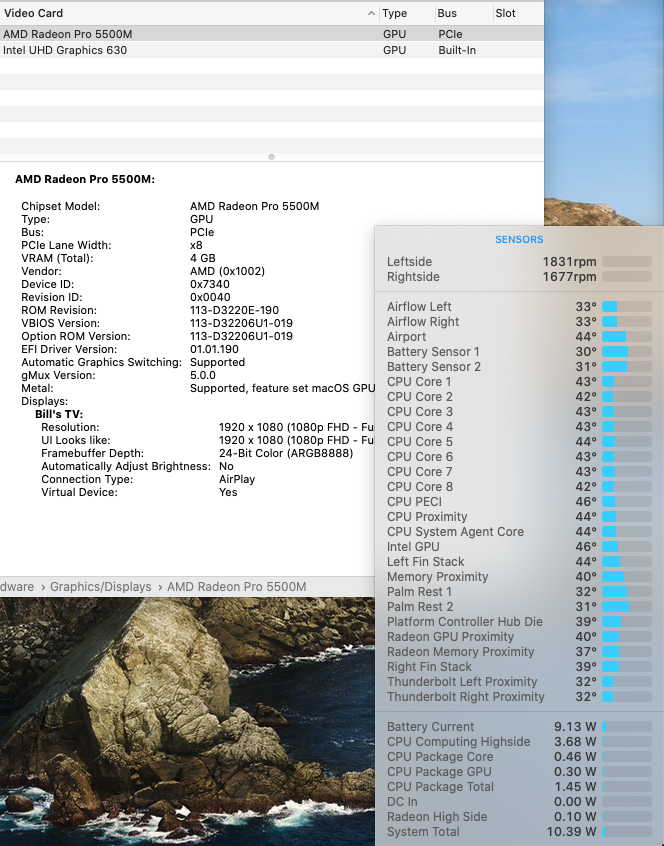
Task: Click the Airflow Right sensor row
Action: coord(519,322)
